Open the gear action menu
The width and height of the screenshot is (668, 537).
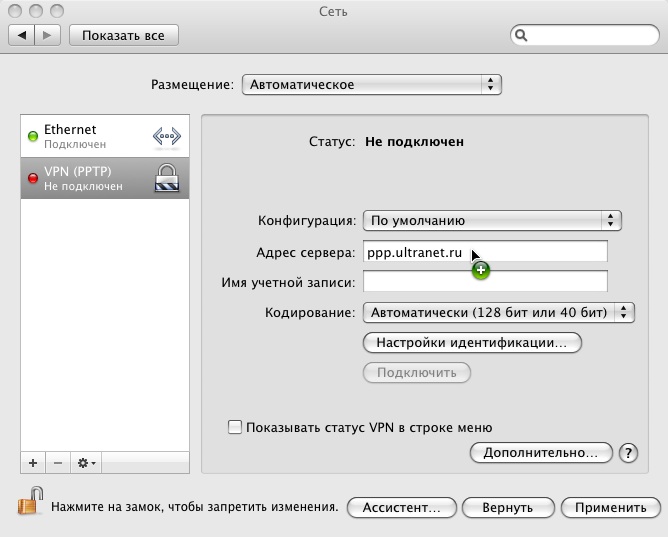point(86,463)
